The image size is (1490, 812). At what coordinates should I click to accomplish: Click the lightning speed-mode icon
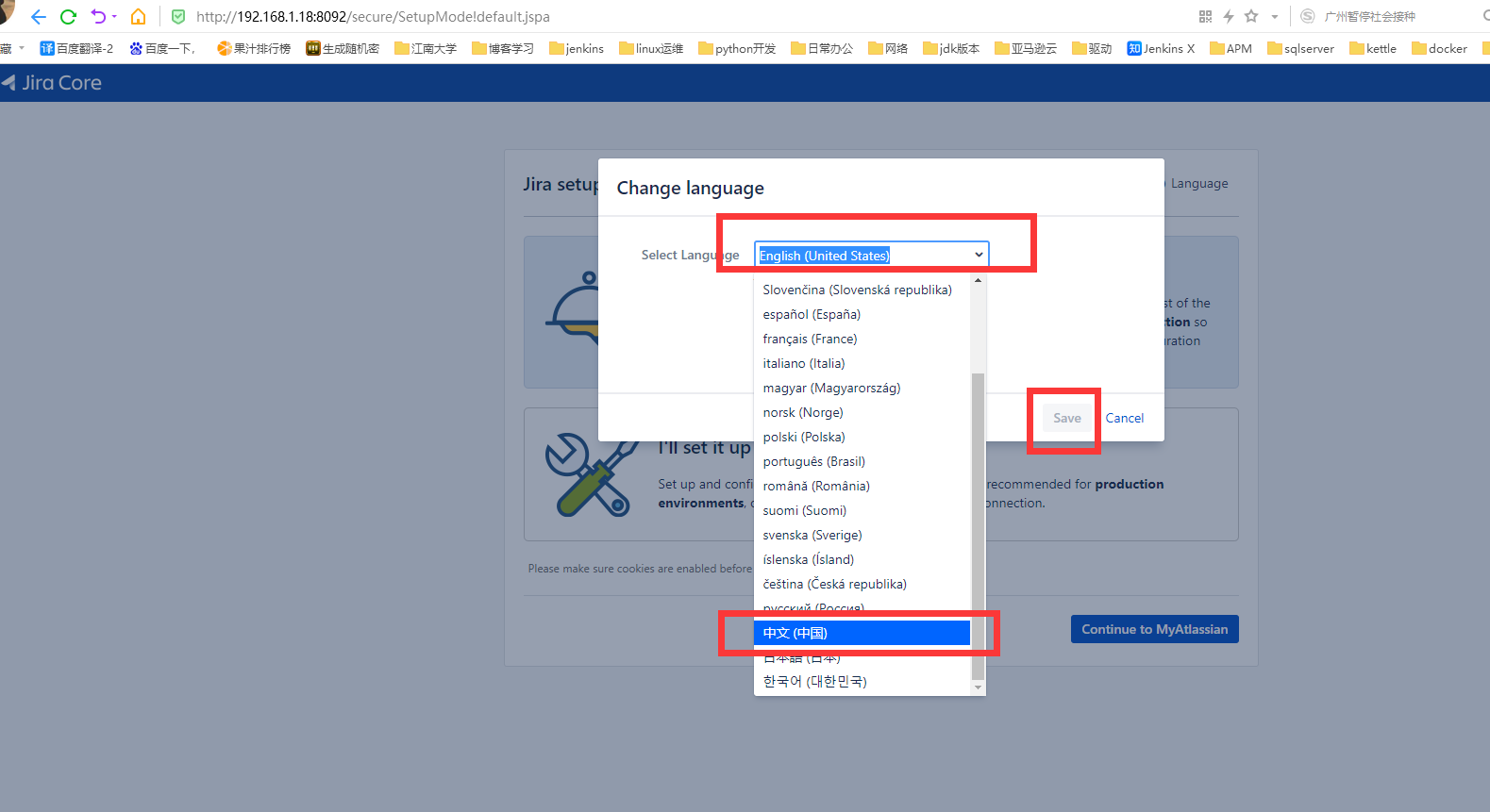1229,16
